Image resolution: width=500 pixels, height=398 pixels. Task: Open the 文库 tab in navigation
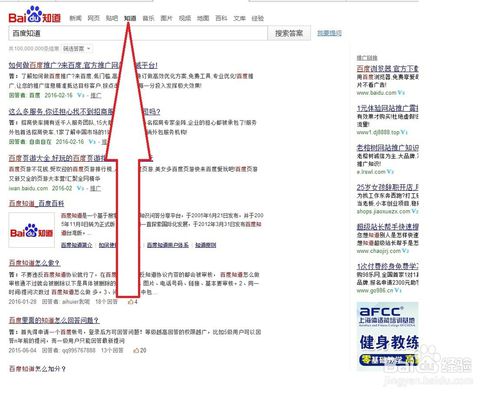tap(239, 18)
